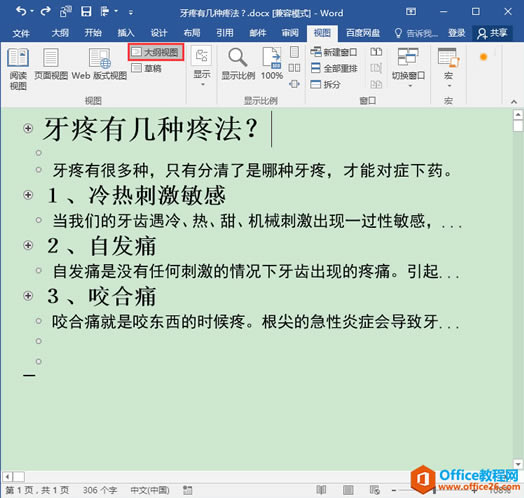Screen dimensions: 524x498
Task: Click the Save floppy disk icon
Action: pyautogui.click(x=86, y=12)
